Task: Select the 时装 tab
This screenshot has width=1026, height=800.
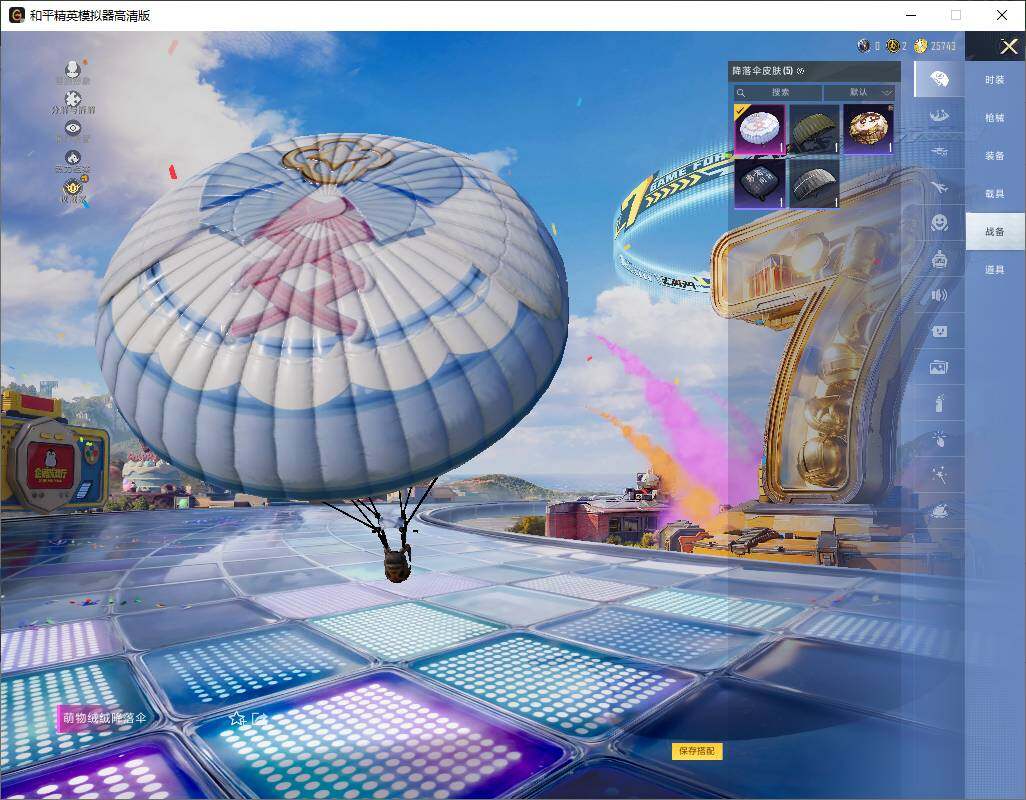Action: (x=995, y=80)
